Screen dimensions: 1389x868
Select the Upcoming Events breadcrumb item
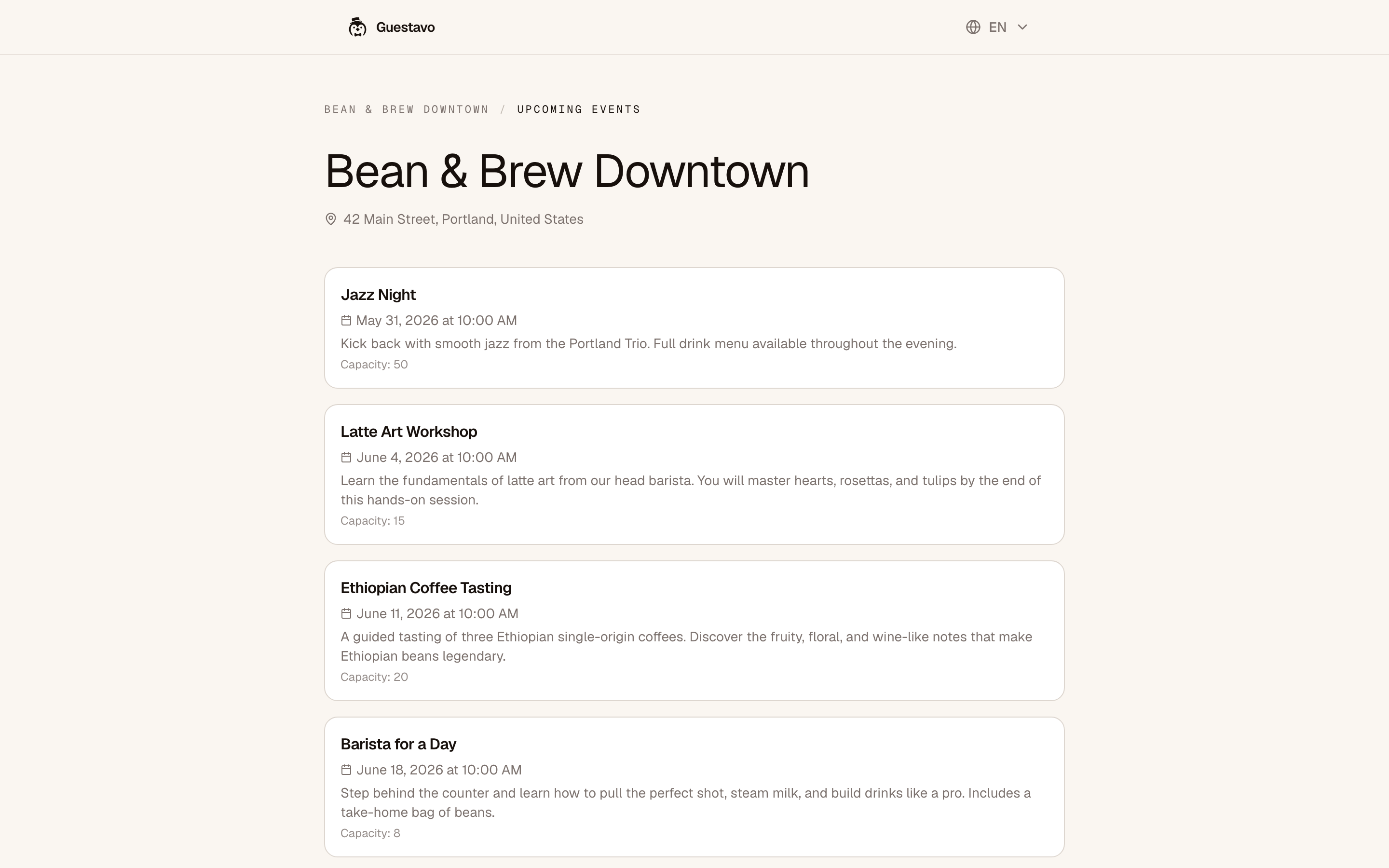click(579, 109)
